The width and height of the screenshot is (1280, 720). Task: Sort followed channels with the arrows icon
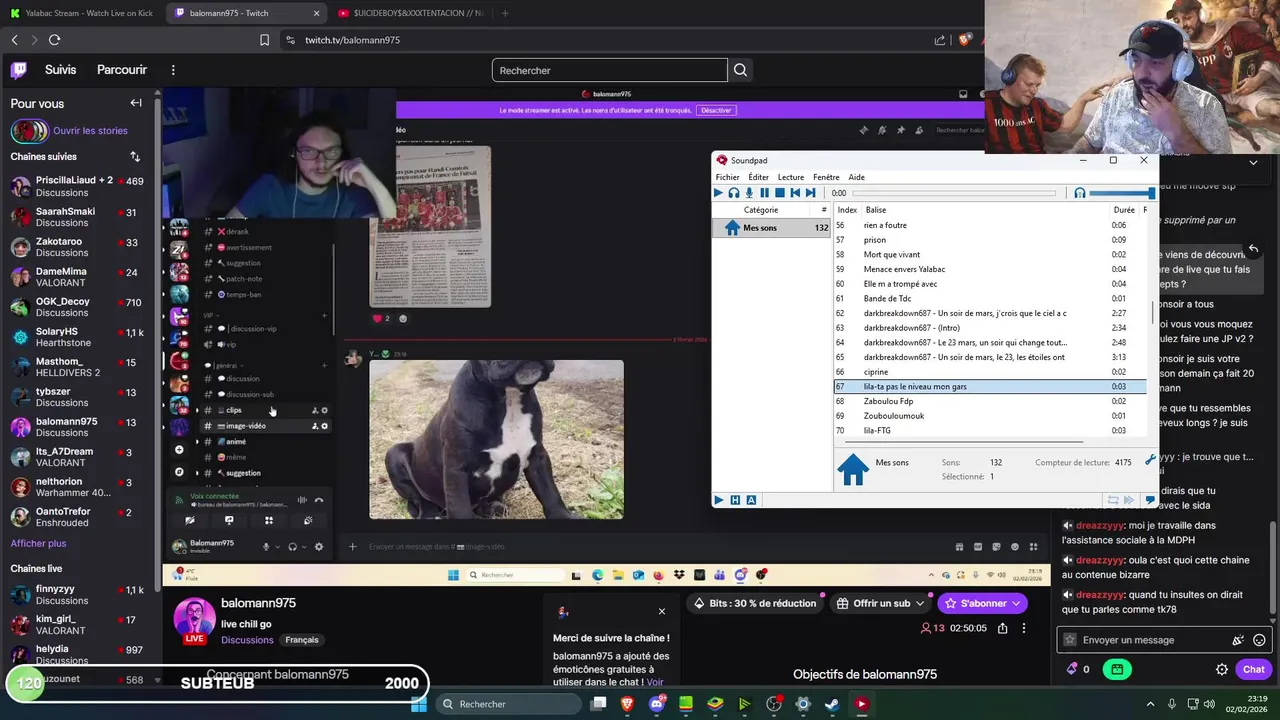[x=135, y=157]
